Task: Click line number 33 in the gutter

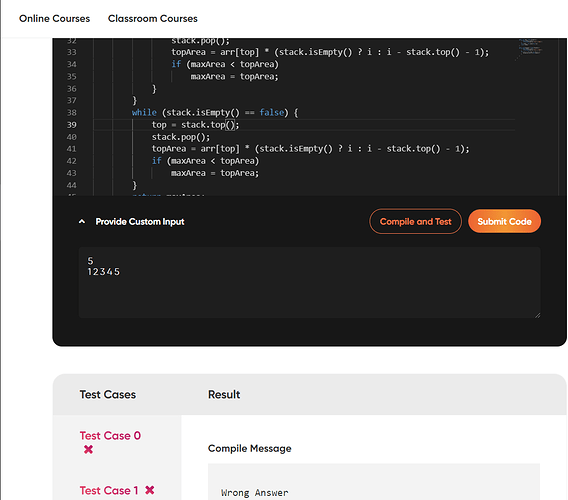Action: (72, 52)
